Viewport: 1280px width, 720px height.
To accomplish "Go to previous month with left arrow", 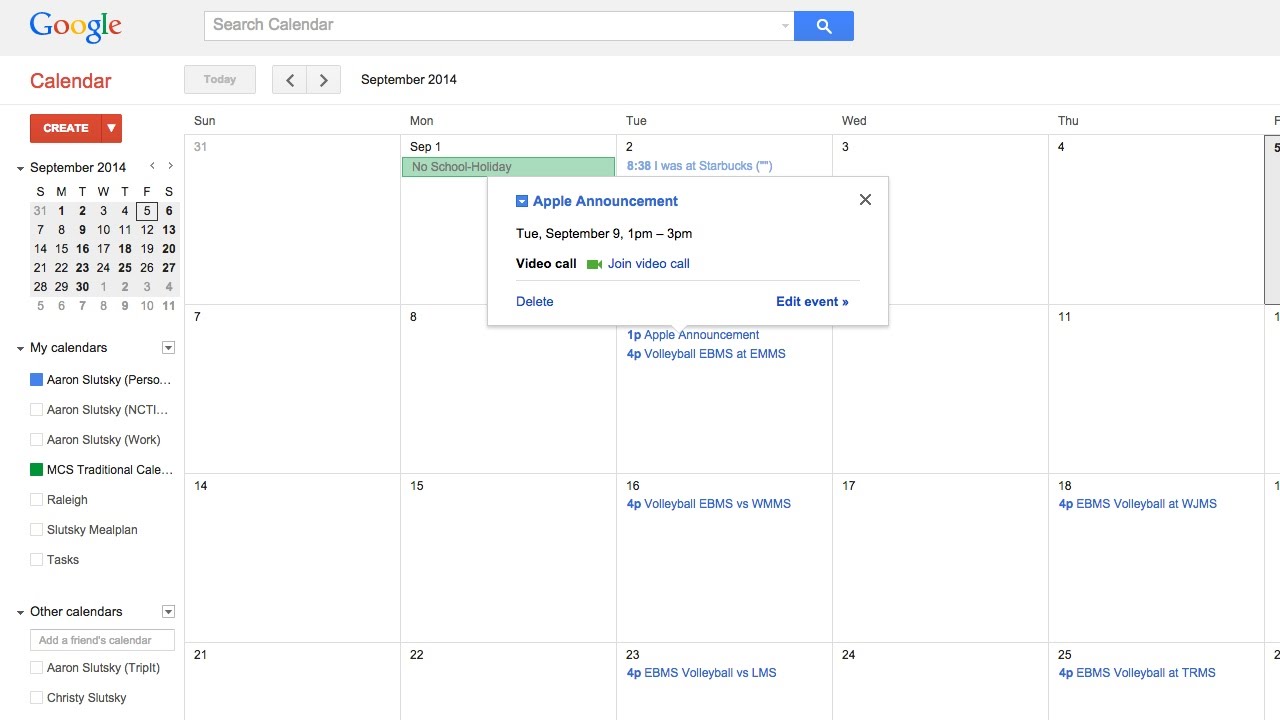I will click(x=289, y=80).
